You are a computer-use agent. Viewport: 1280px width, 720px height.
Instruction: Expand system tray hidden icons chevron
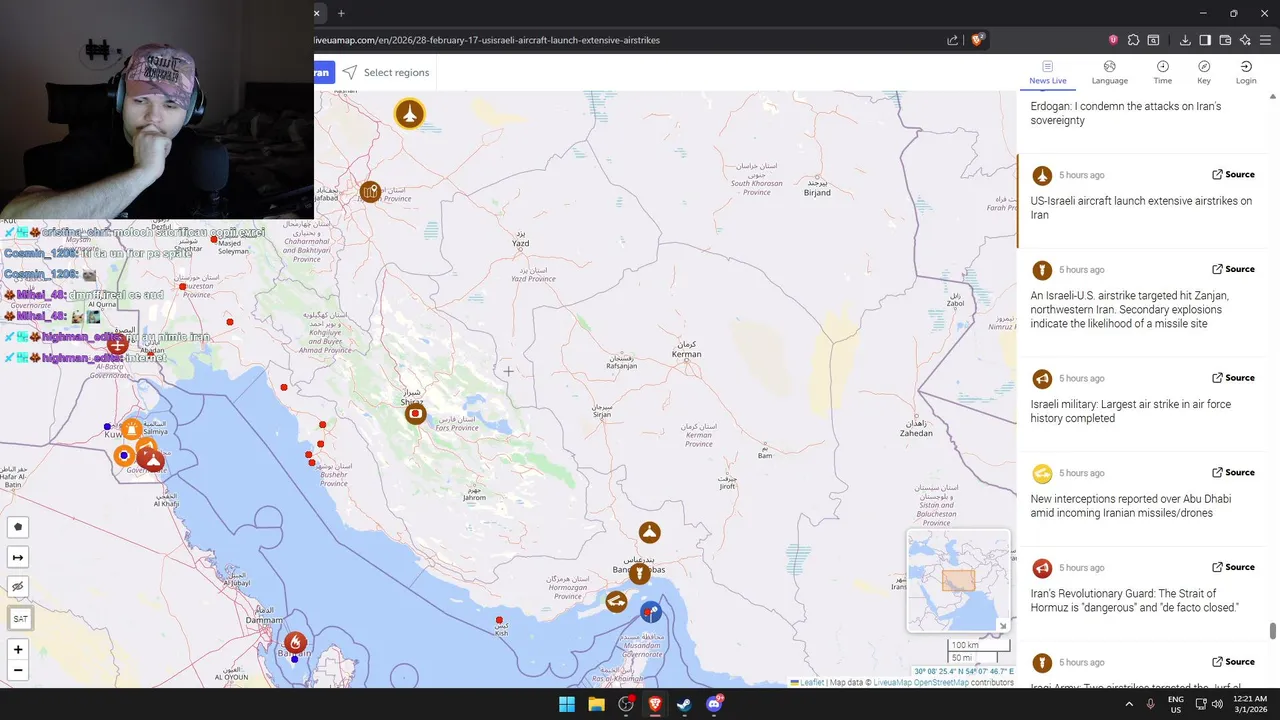[x=1129, y=704]
